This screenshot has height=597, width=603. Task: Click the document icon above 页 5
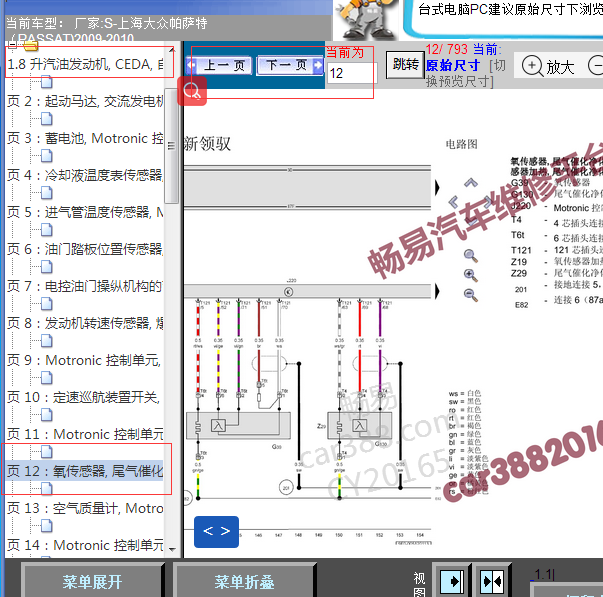coord(47,193)
